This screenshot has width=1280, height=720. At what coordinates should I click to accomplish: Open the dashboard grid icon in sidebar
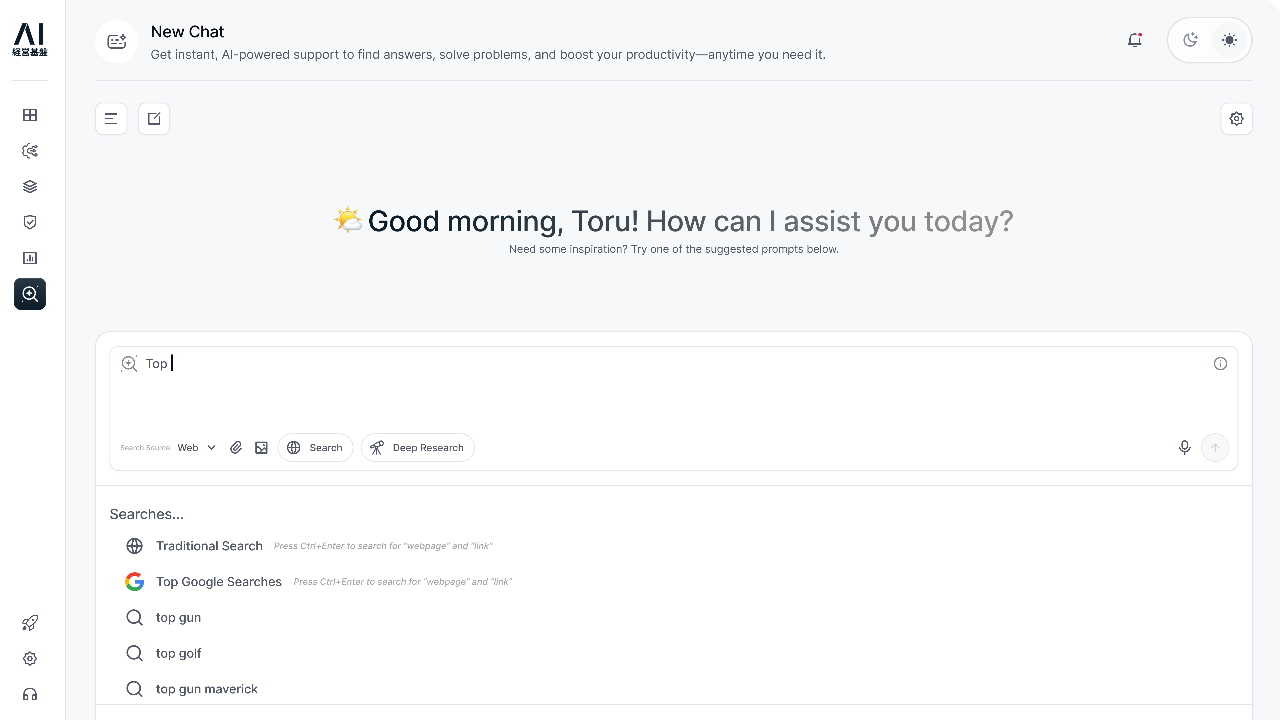pyautogui.click(x=30, y=115)
